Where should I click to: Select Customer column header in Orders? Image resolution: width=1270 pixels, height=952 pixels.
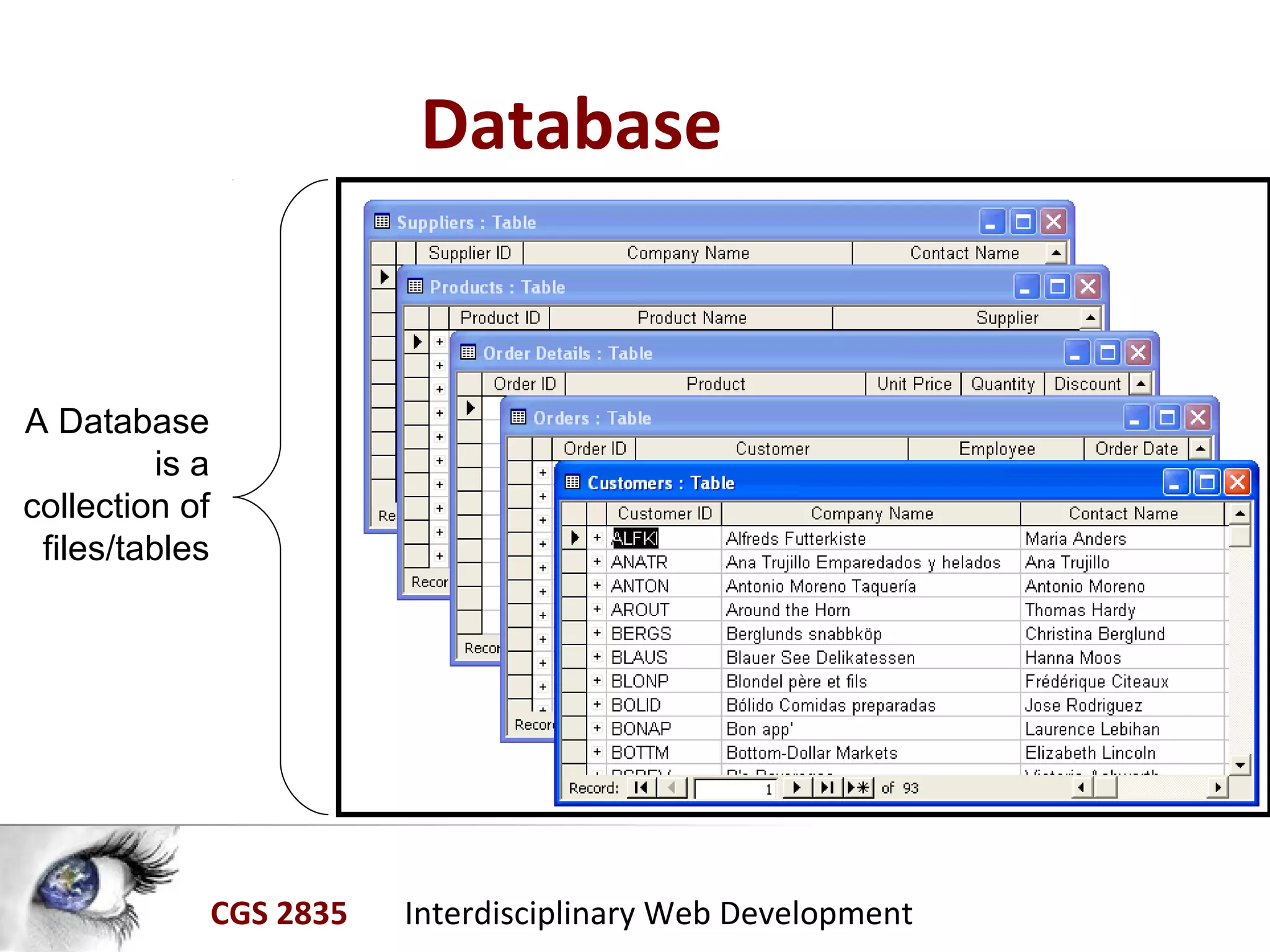point(772,449)
